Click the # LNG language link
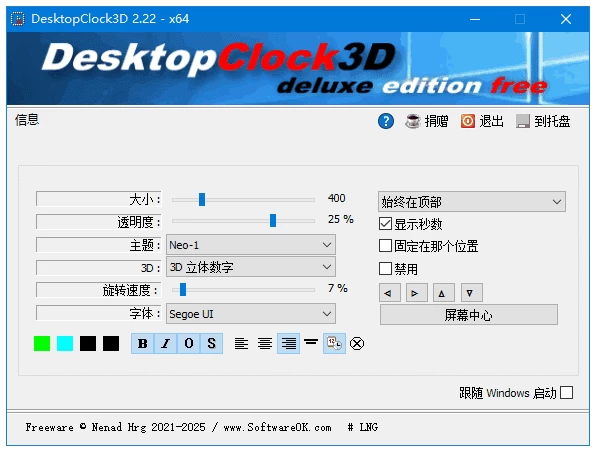Image resolution: width=595 pixels, height=451 pixels. point(363,427)
